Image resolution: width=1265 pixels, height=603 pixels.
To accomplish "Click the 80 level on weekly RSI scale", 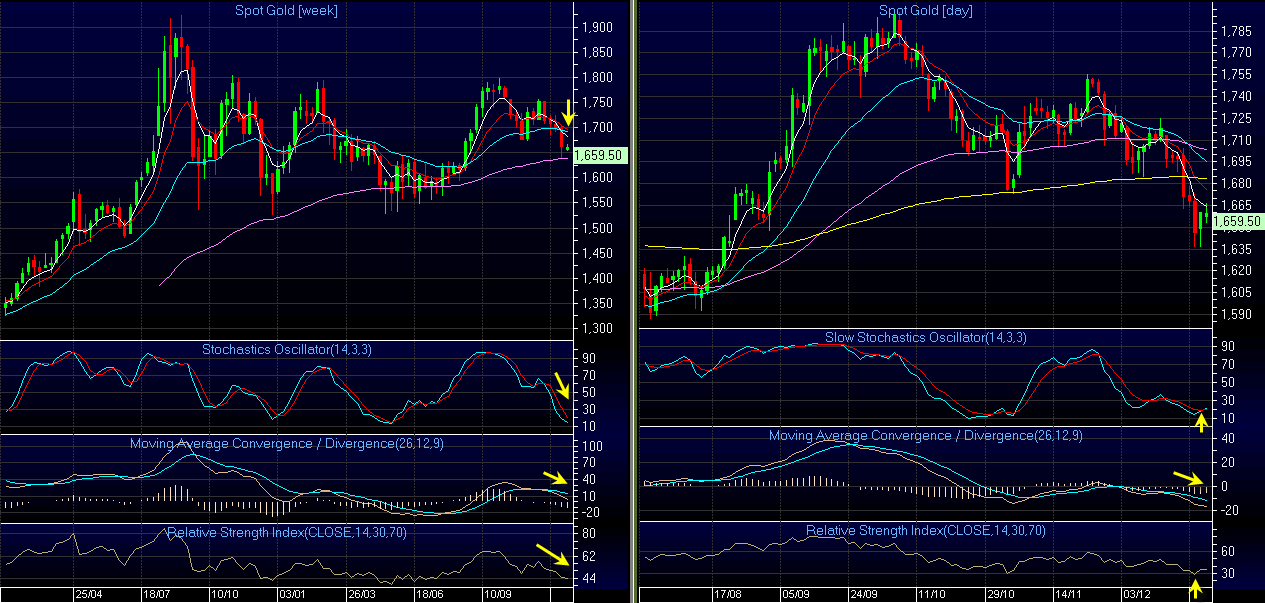I will 589,533.
